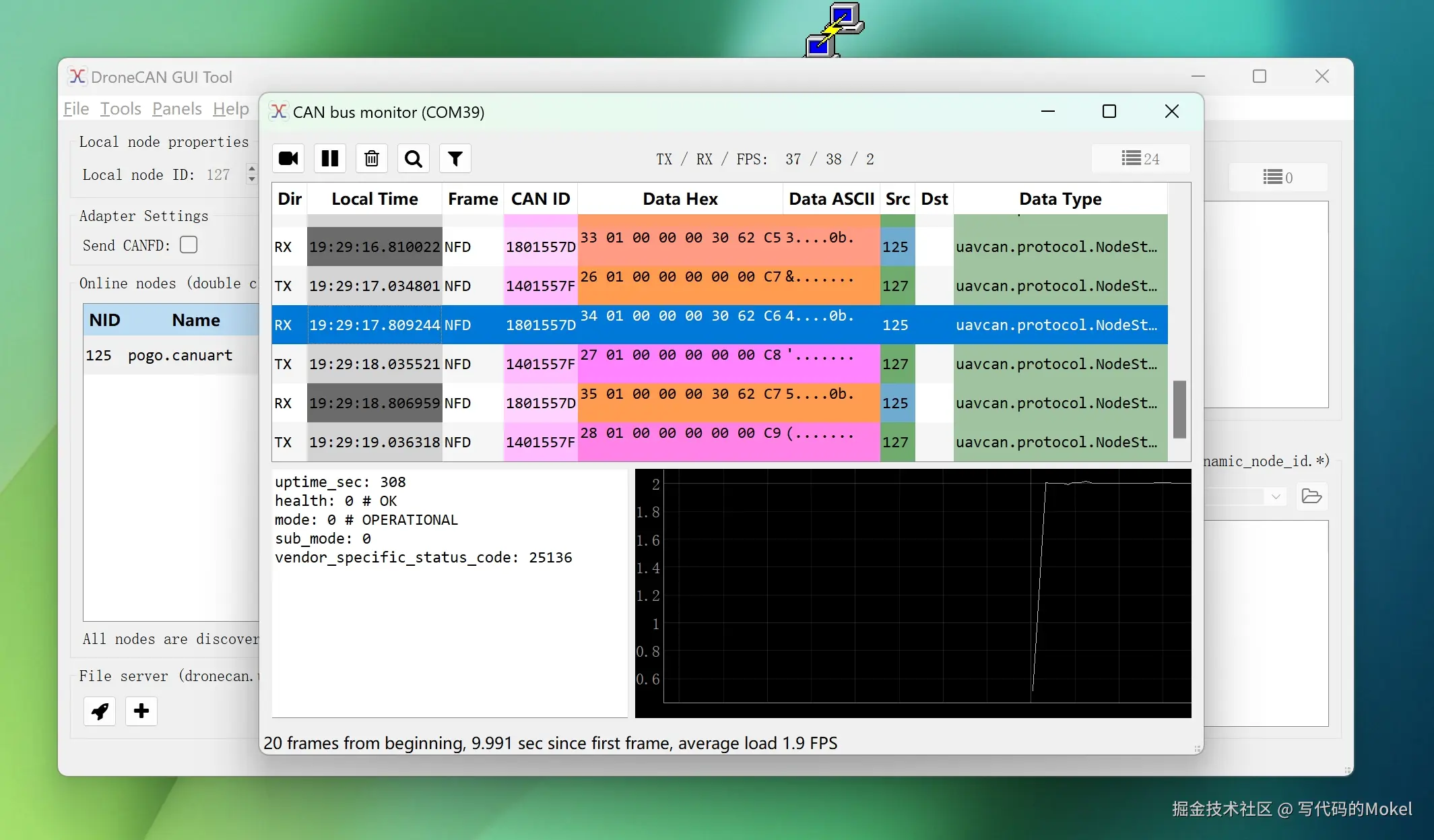Open the Tools menu
Screen dimensions: 1434x840
tap(121, 109)
